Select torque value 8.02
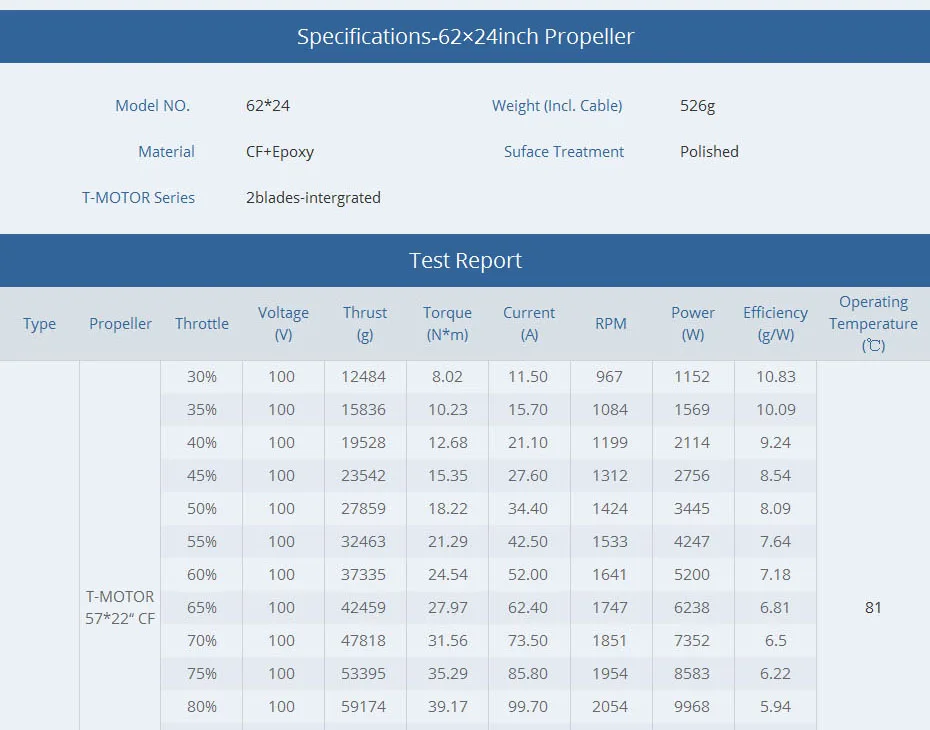This screenshot has height=730, width=930. tap(447, 377)
